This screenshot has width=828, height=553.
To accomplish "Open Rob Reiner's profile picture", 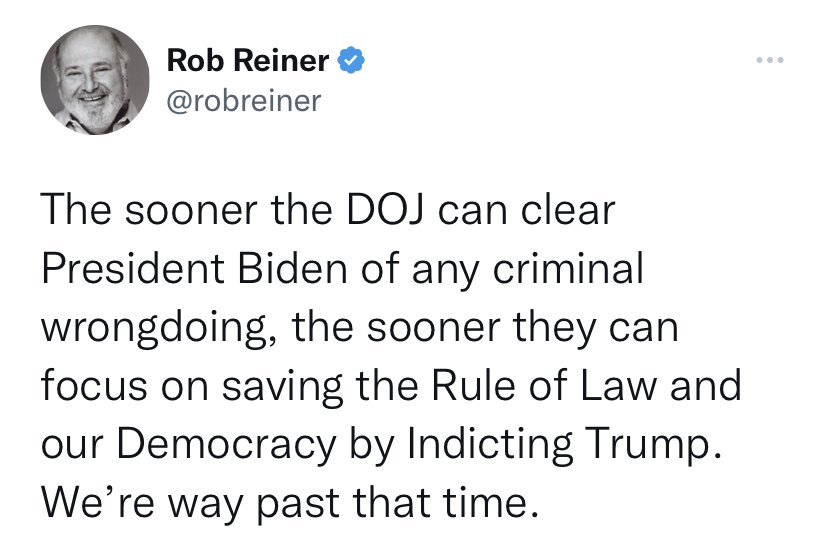I will tap(95, 80).
